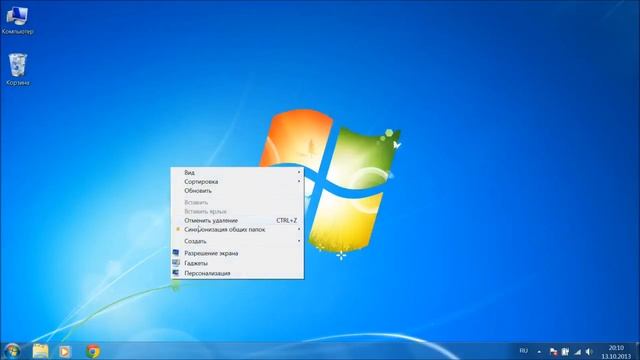Expand the arrow beside Вид
This screenshot has height=360, width=640.
tap(299, 172)
